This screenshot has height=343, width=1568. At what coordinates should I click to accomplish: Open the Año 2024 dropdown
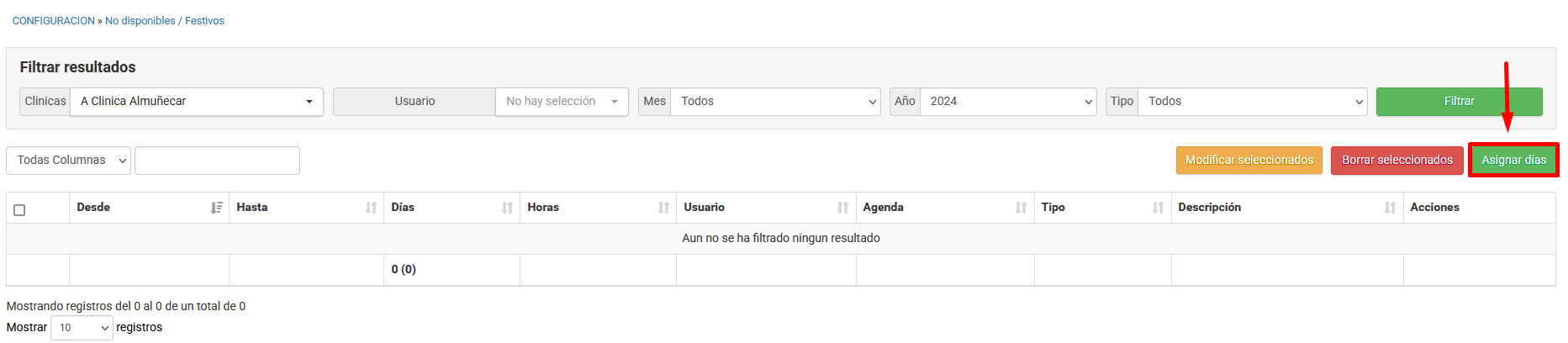click(1007, 102)
